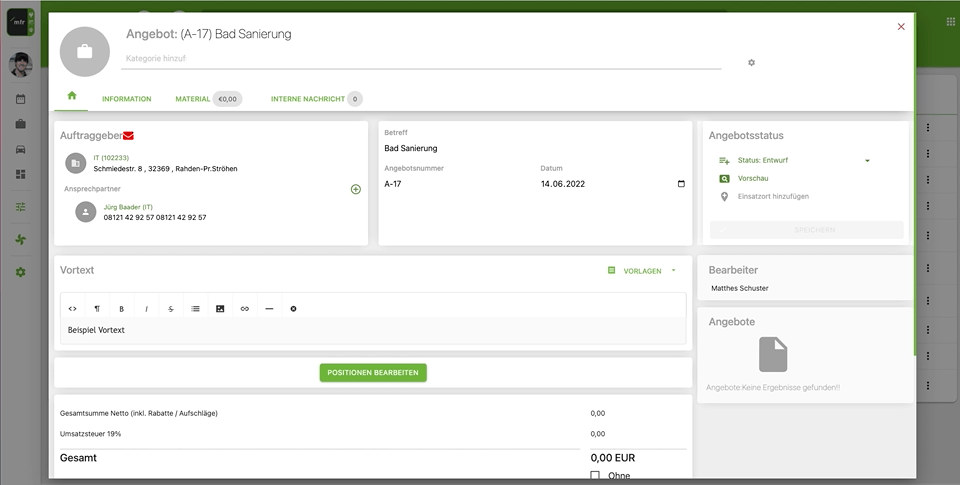
Task: Click the preview magnifier icon beside Vorschau
Action: (x=724, y=179)
